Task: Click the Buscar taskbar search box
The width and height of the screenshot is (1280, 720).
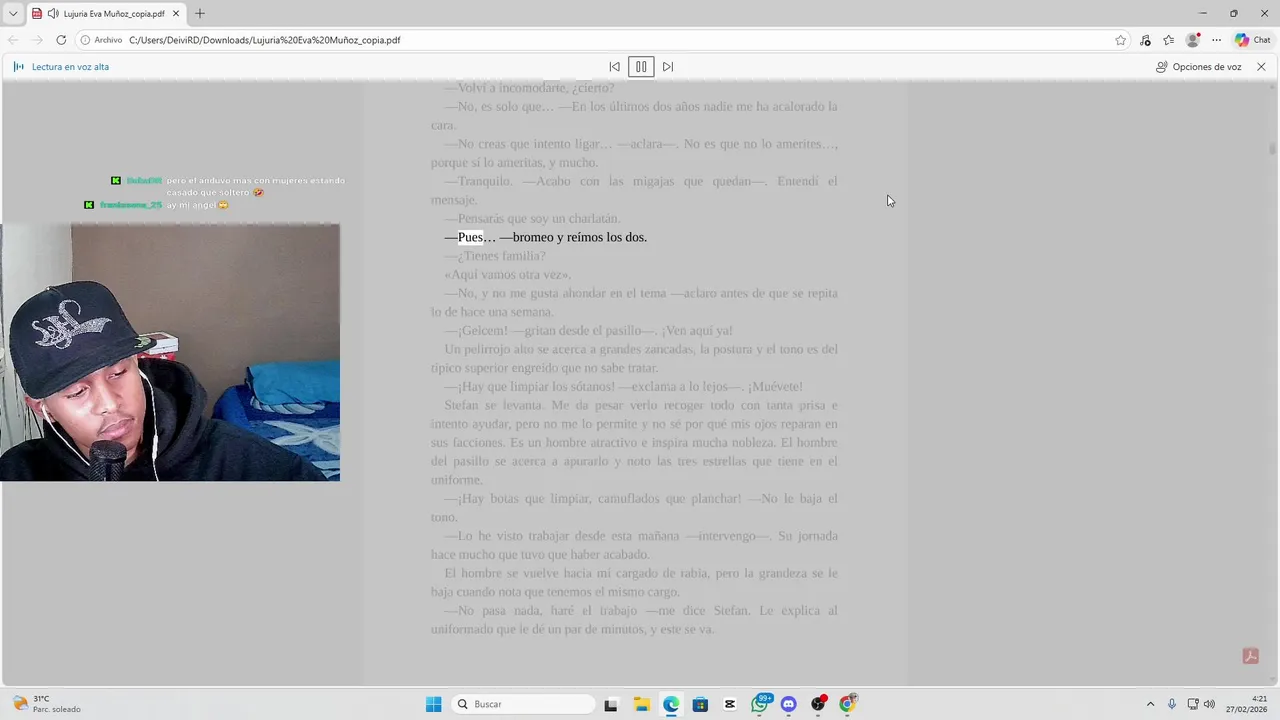Action: 523,704
